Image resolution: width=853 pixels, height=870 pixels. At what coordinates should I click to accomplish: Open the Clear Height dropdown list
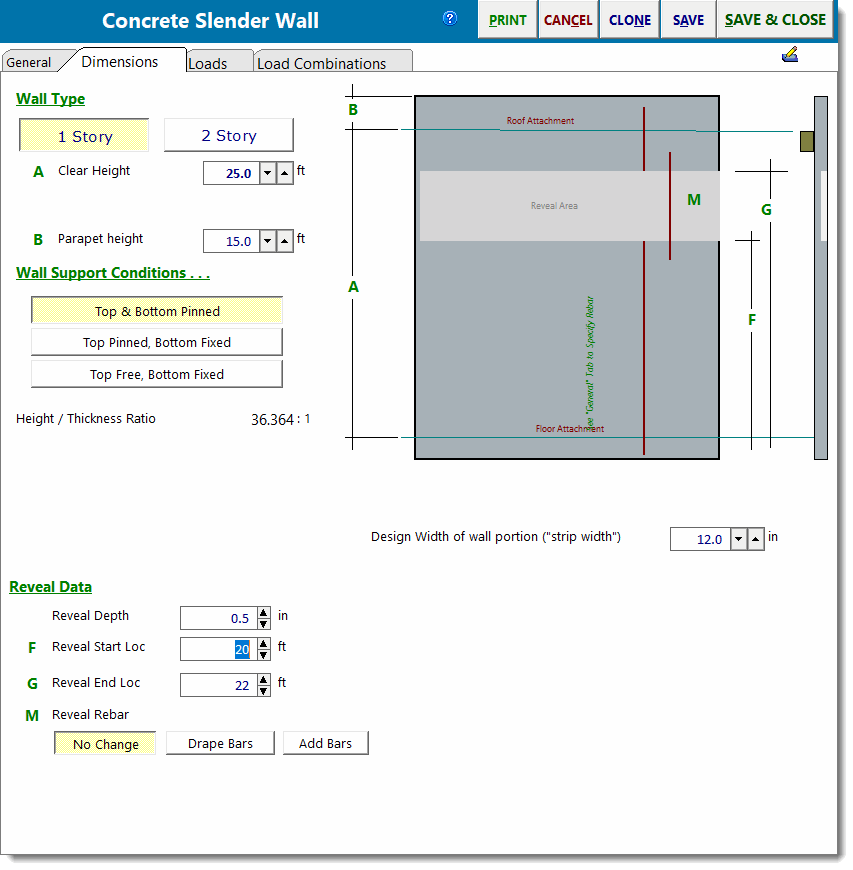(267, 173)
